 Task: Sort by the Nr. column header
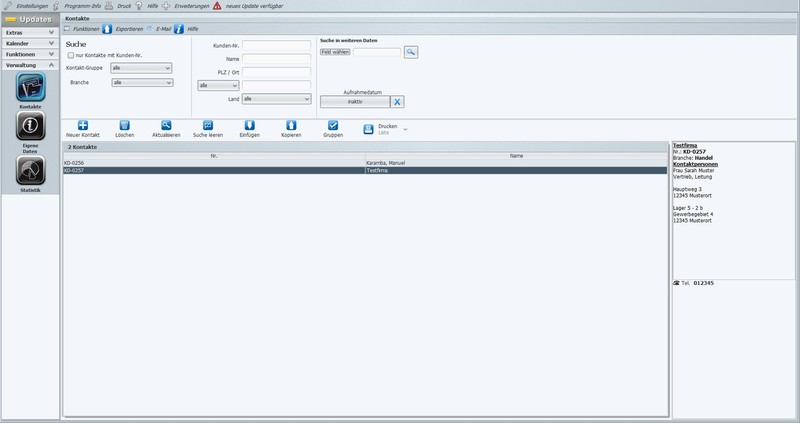(214, 156)
